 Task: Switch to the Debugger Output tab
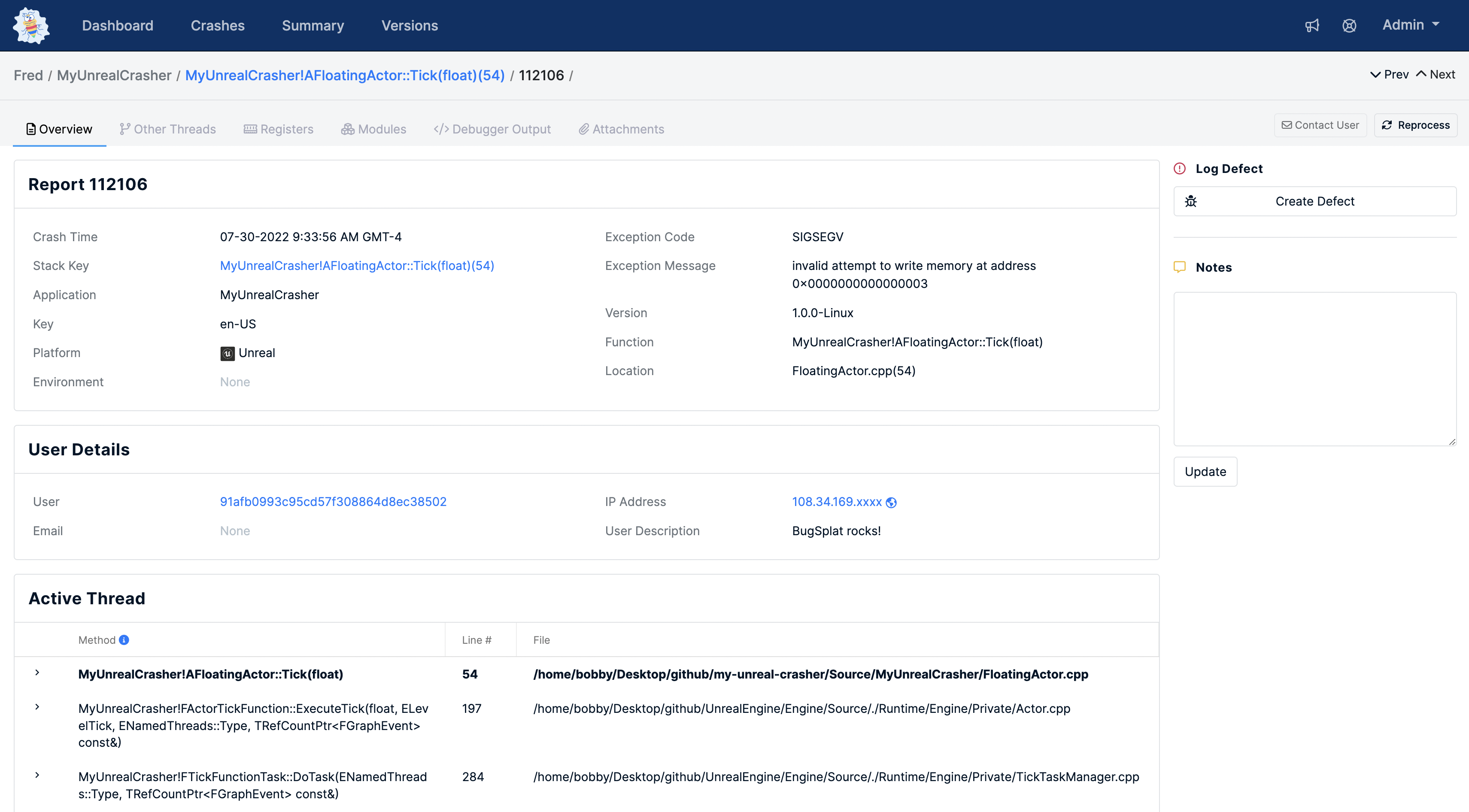492,130
